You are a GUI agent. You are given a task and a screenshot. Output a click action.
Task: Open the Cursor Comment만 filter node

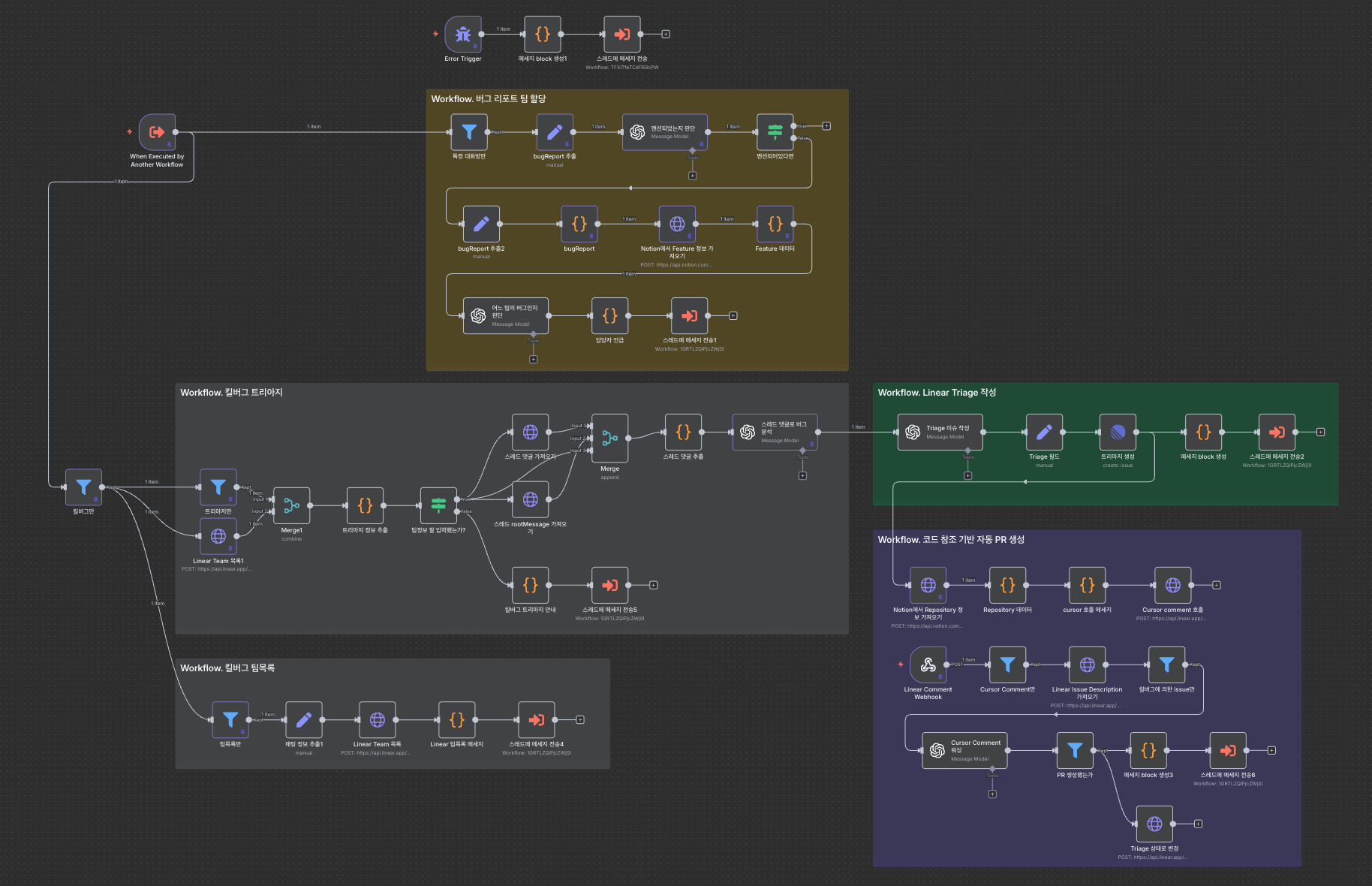(1008, 665)
